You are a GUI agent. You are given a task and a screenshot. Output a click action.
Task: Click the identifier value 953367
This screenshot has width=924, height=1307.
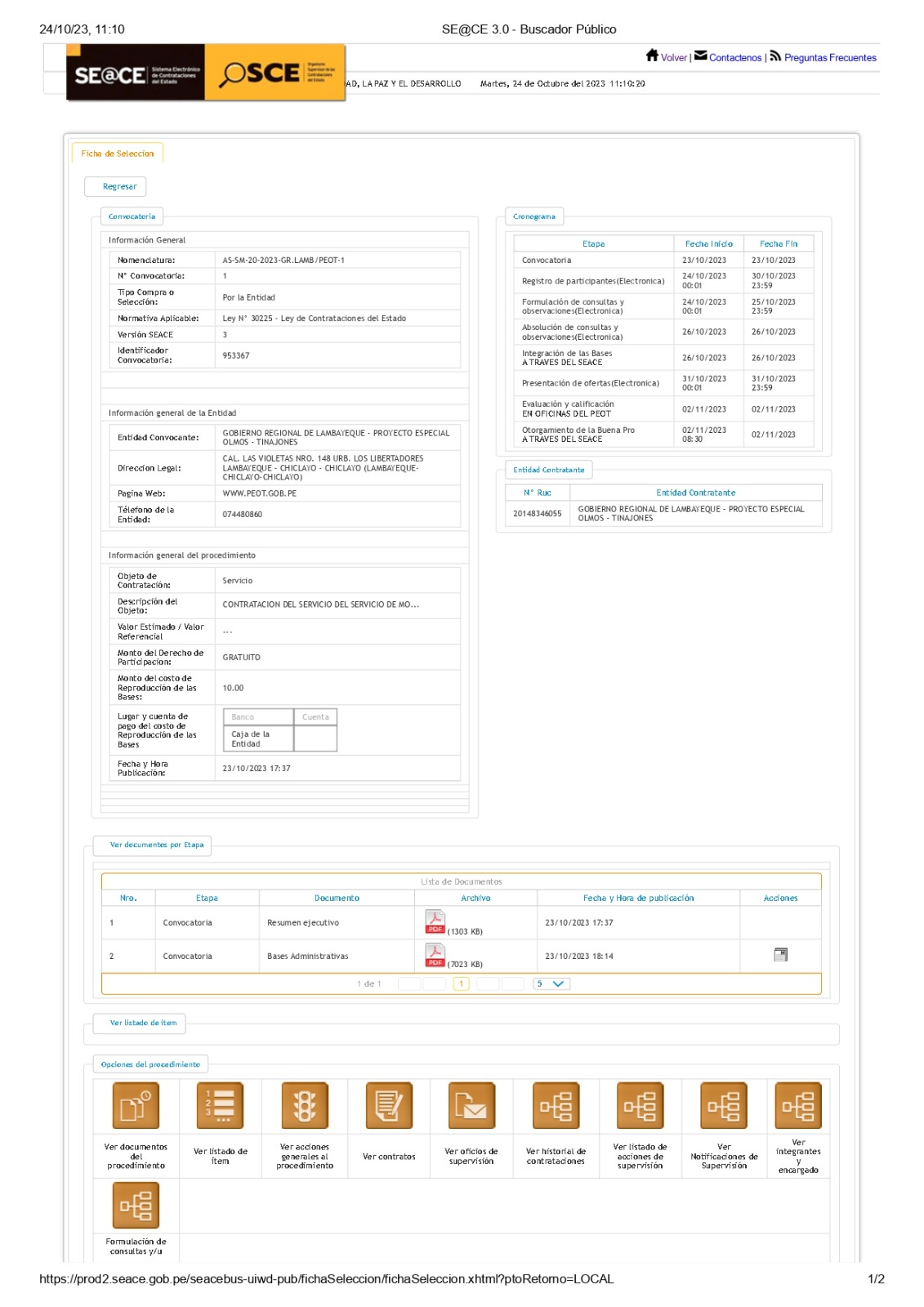tap(236, 355)
